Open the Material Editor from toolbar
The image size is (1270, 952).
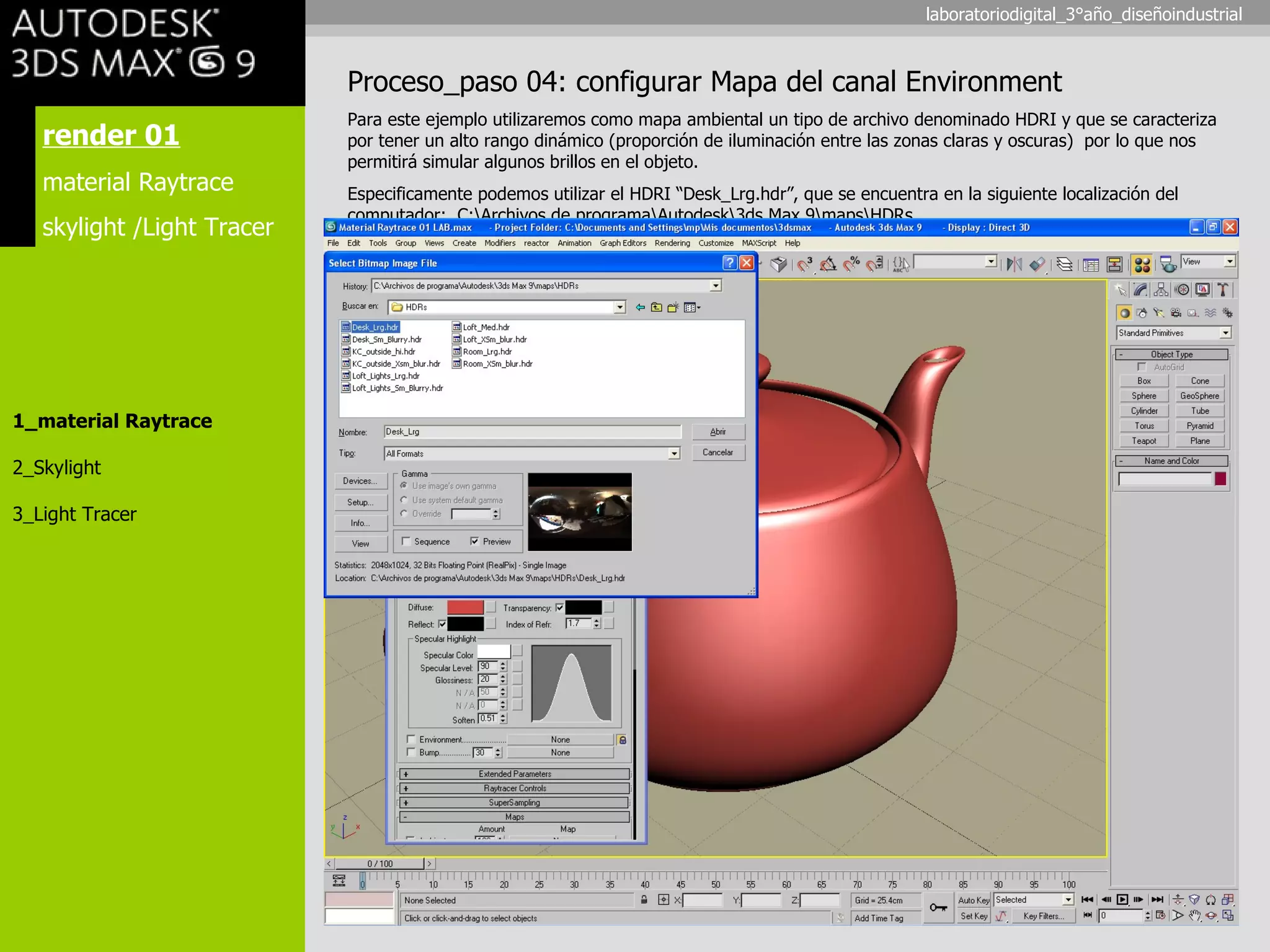(x=1142, y=265)
